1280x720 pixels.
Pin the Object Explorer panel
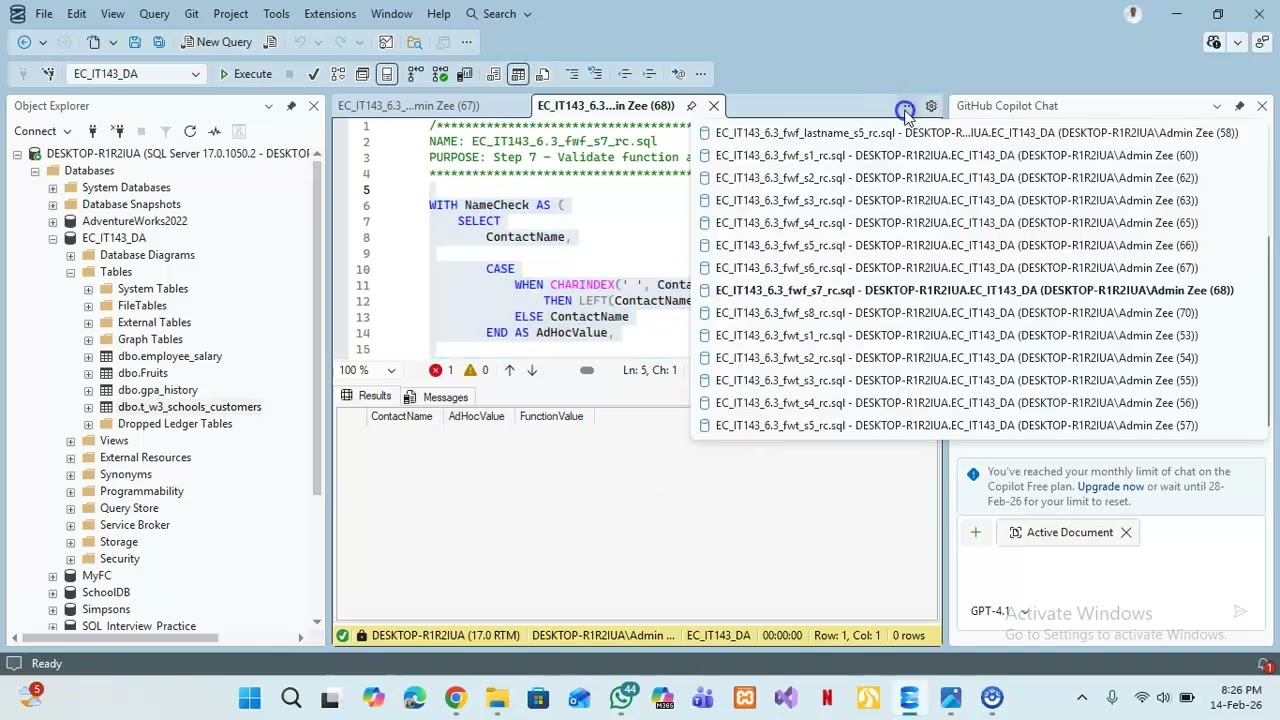point(291,106)
